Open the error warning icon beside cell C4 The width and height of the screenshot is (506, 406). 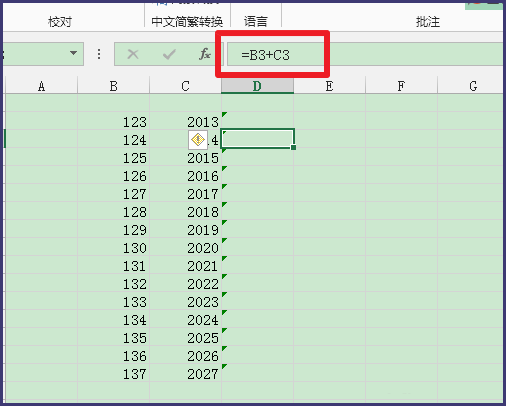[x=198, y=140]
